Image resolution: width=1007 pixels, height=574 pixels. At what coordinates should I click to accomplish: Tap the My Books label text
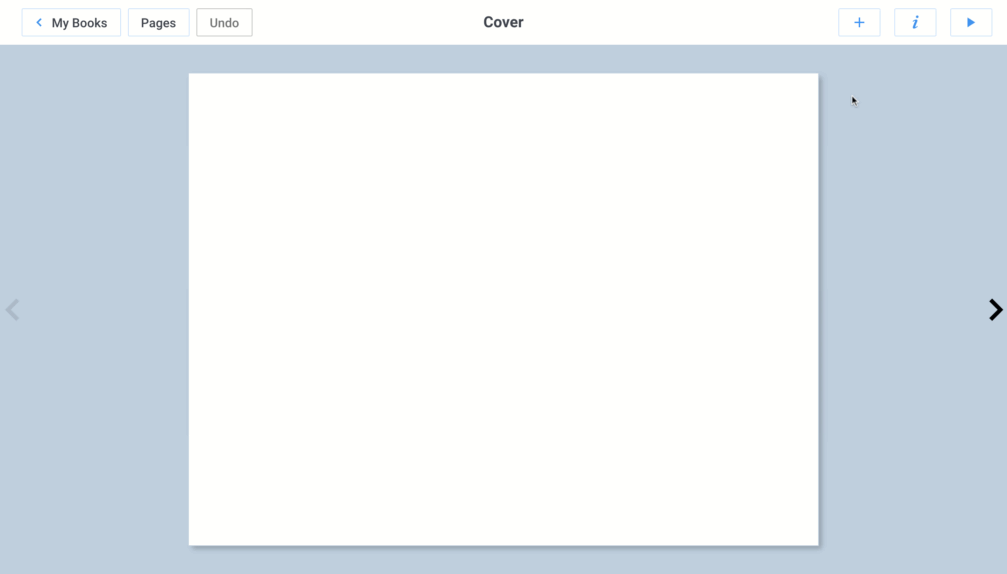tap(79, 22)
